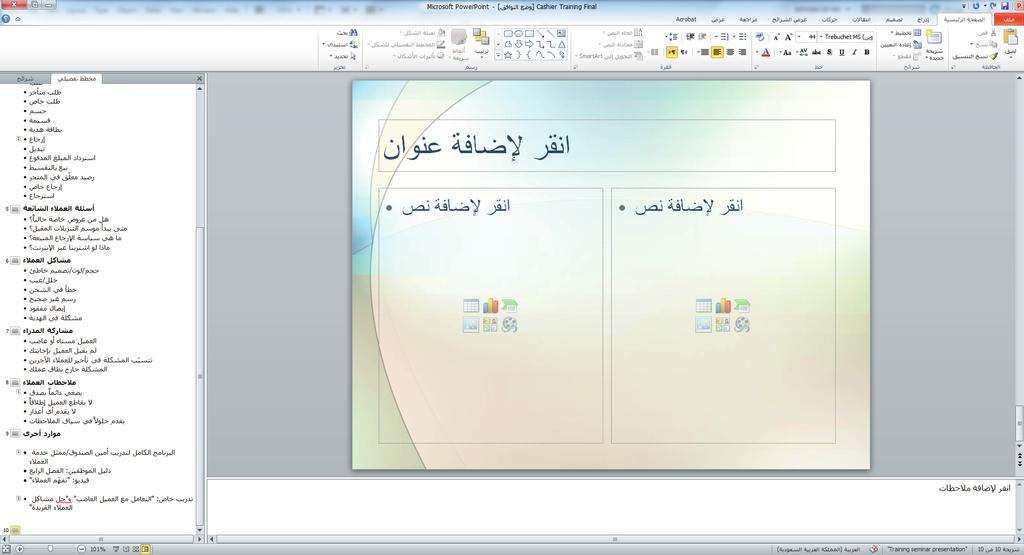
Task: Toggle Strikethrough (abc) formatting
Action: pyautogui.click(x=816, y=52)
